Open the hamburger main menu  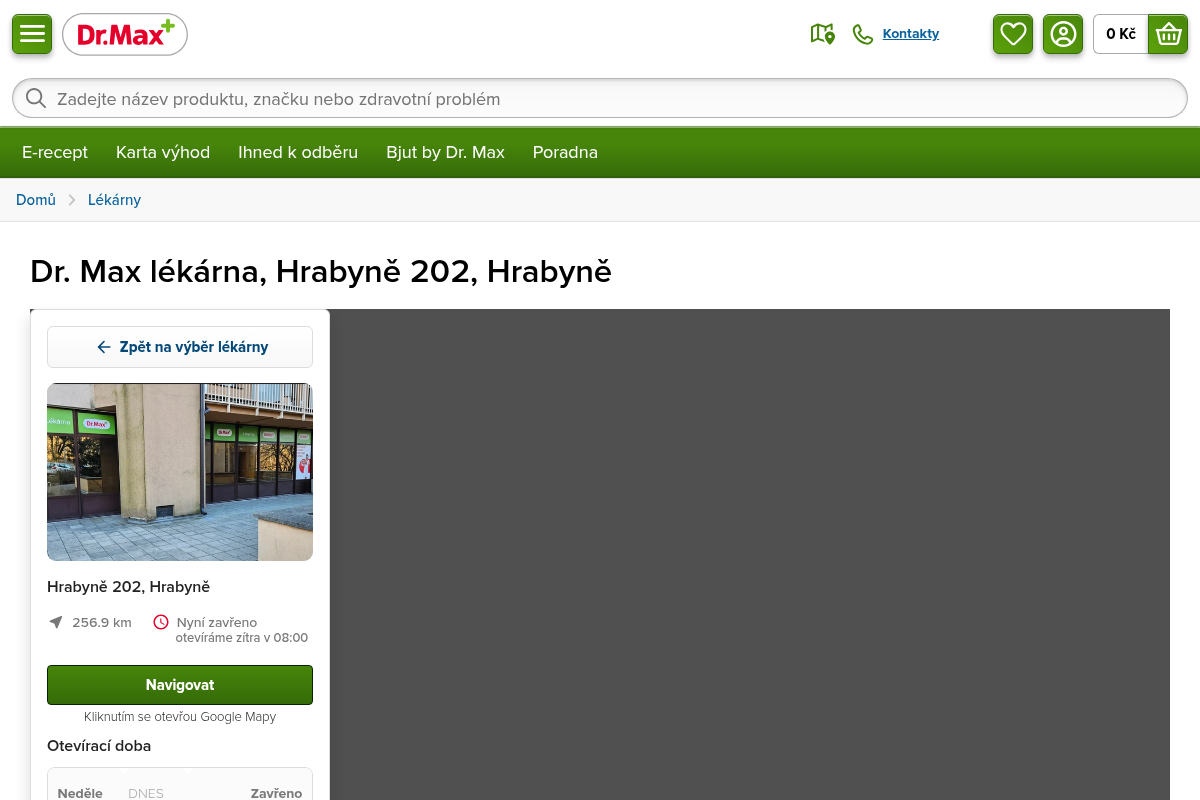coord(32,34)
